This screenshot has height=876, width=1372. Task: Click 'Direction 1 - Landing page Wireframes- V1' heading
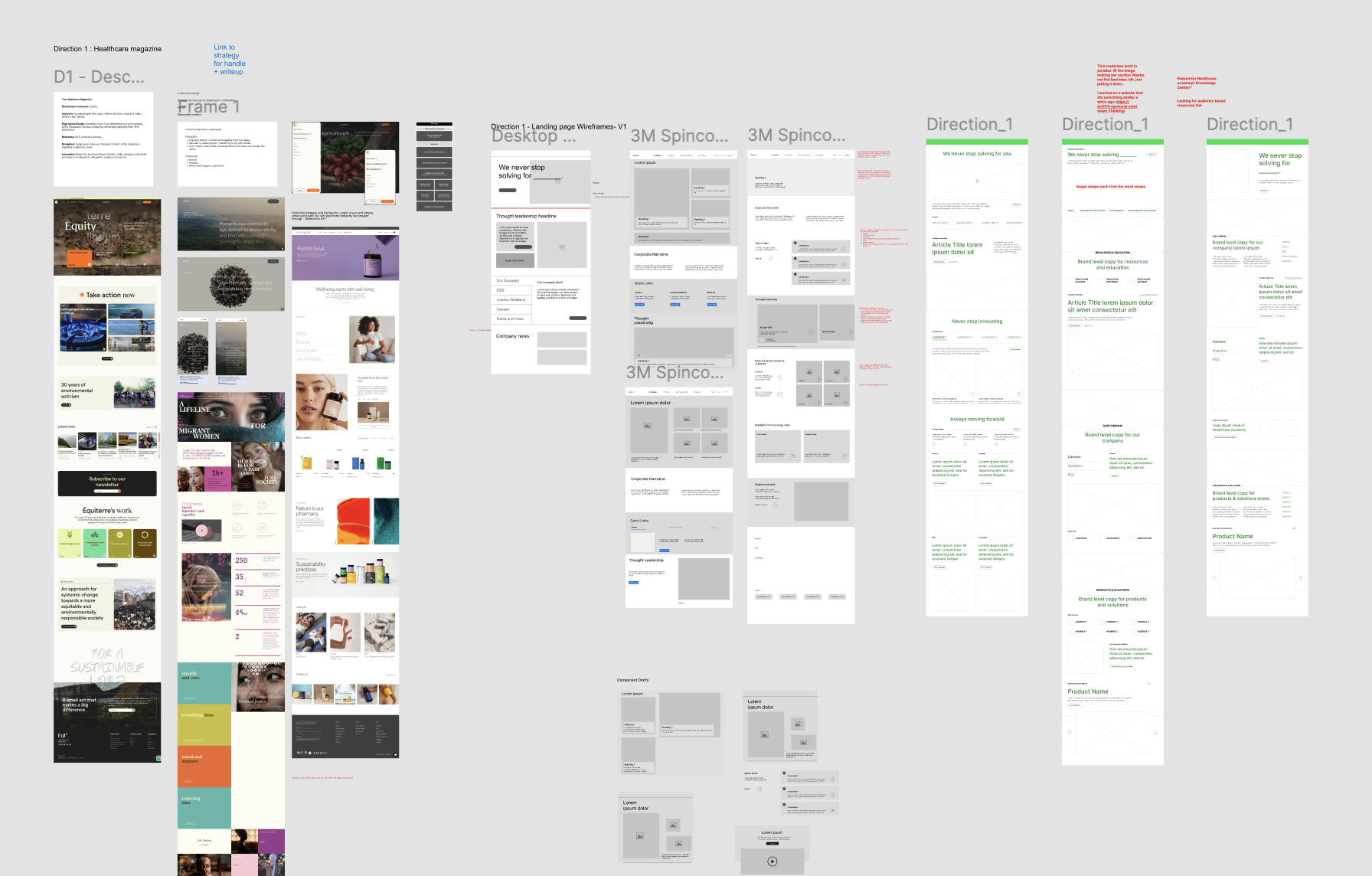tap(558, 126)
